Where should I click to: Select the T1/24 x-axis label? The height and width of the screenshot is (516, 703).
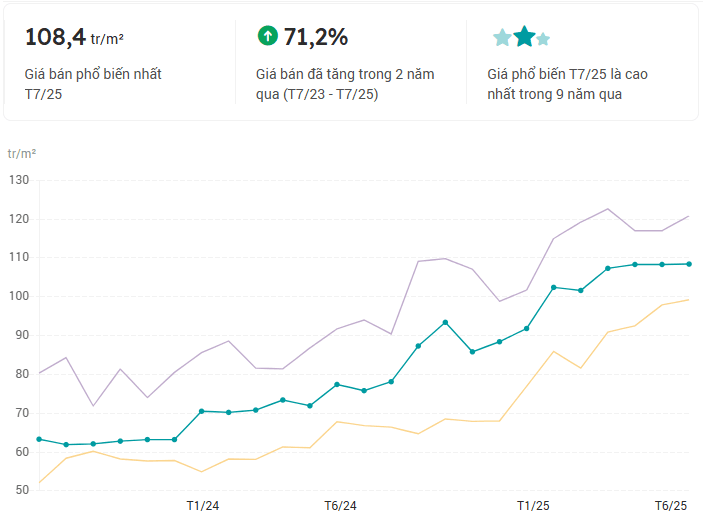[x=203, y=505]
